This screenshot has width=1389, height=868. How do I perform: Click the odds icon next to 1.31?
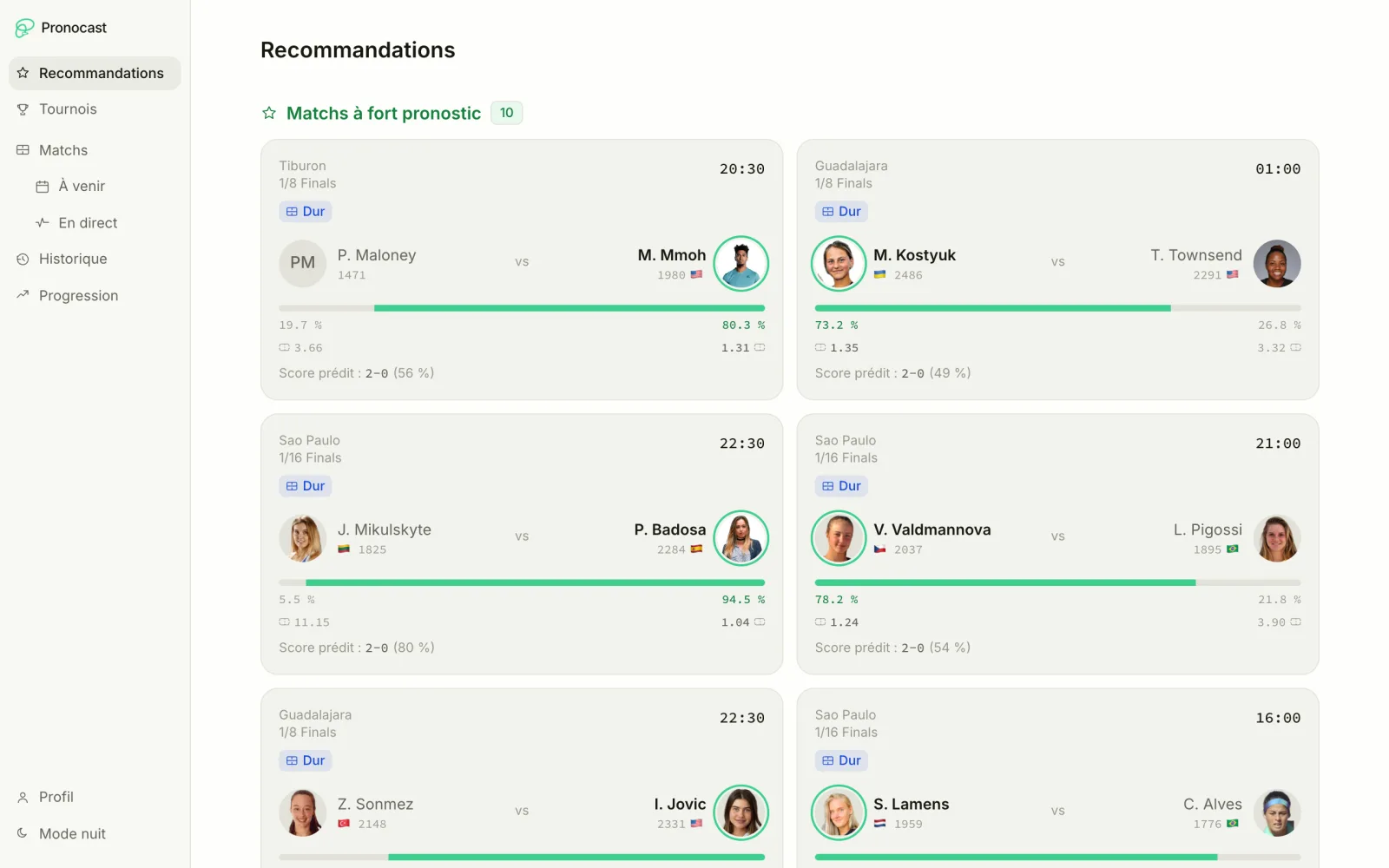pyautogui.click(x=760, y=348)
